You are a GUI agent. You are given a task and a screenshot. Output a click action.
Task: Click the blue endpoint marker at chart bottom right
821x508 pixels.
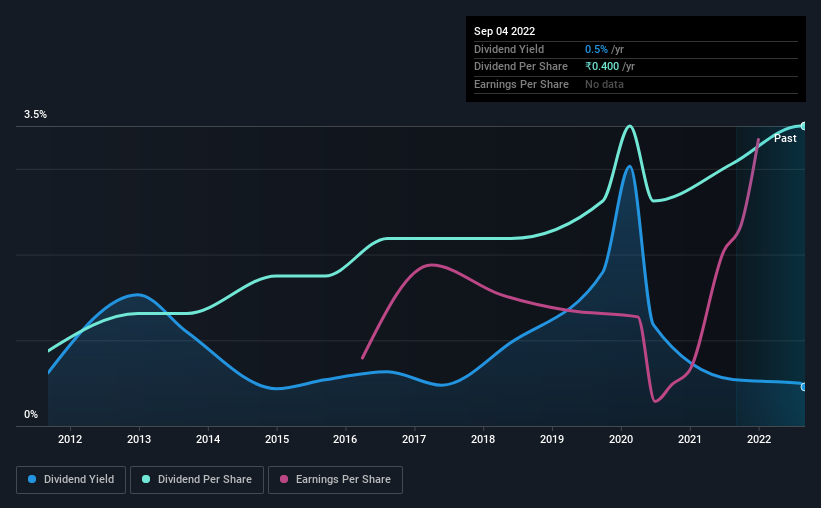(804, 387)
